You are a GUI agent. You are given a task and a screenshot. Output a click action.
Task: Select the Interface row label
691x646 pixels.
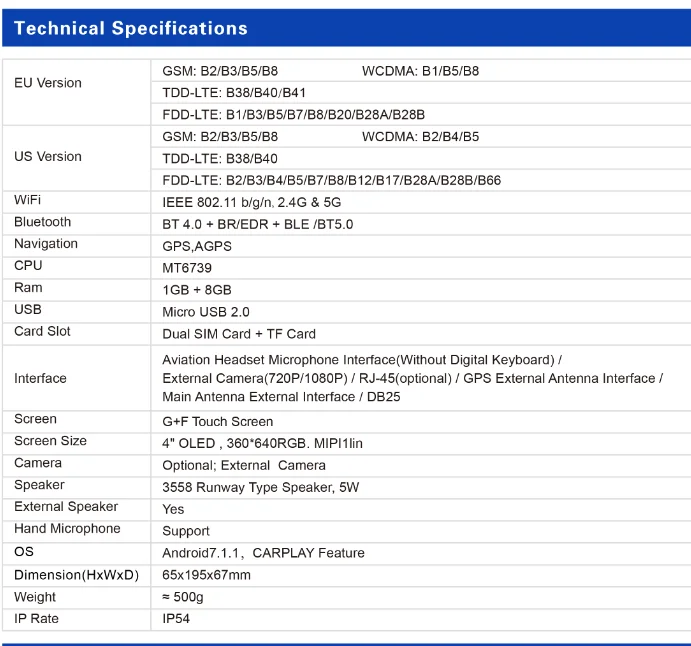pos(40,379)
